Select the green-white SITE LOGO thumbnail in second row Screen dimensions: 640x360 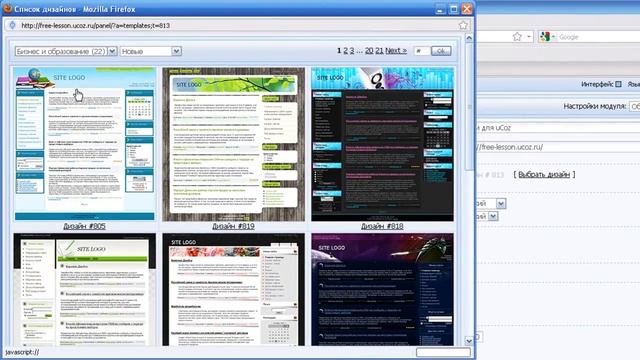coord(84,289)
